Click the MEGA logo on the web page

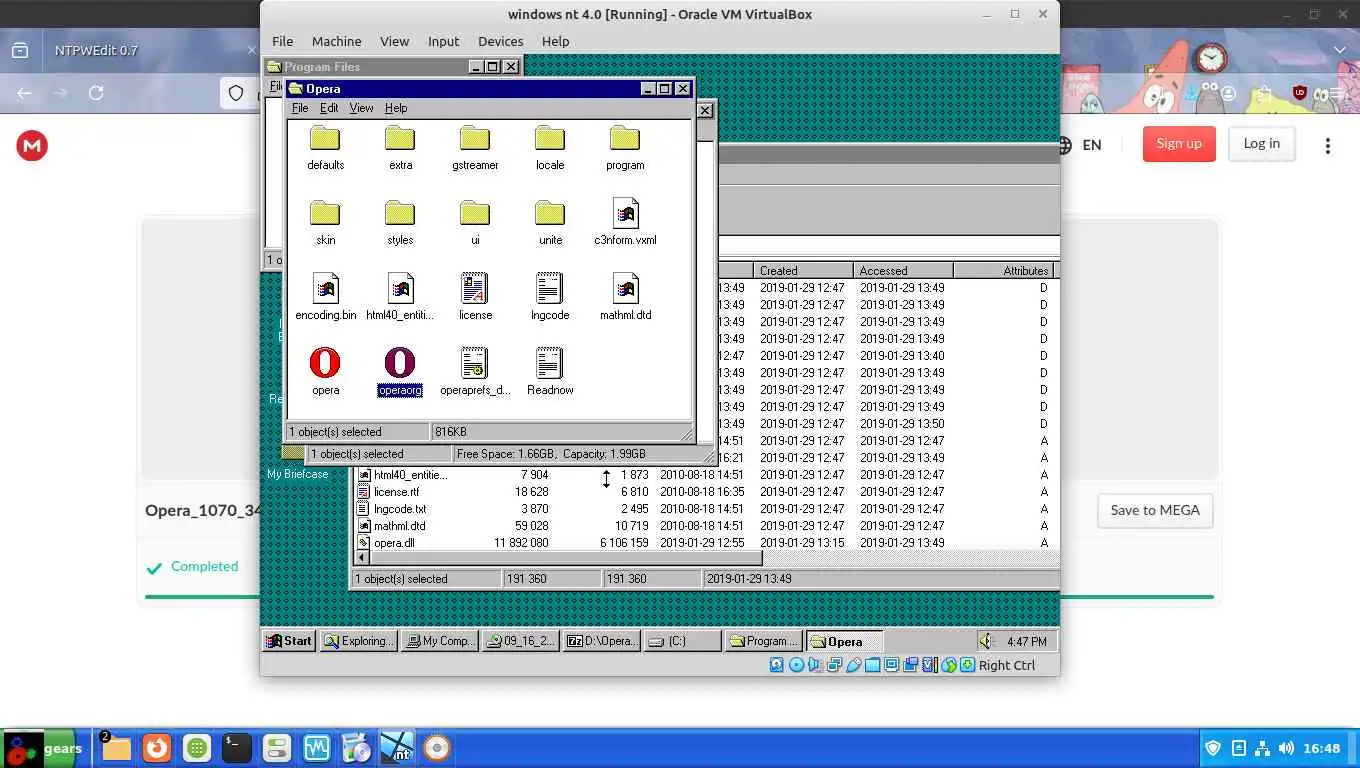[32, 146]
